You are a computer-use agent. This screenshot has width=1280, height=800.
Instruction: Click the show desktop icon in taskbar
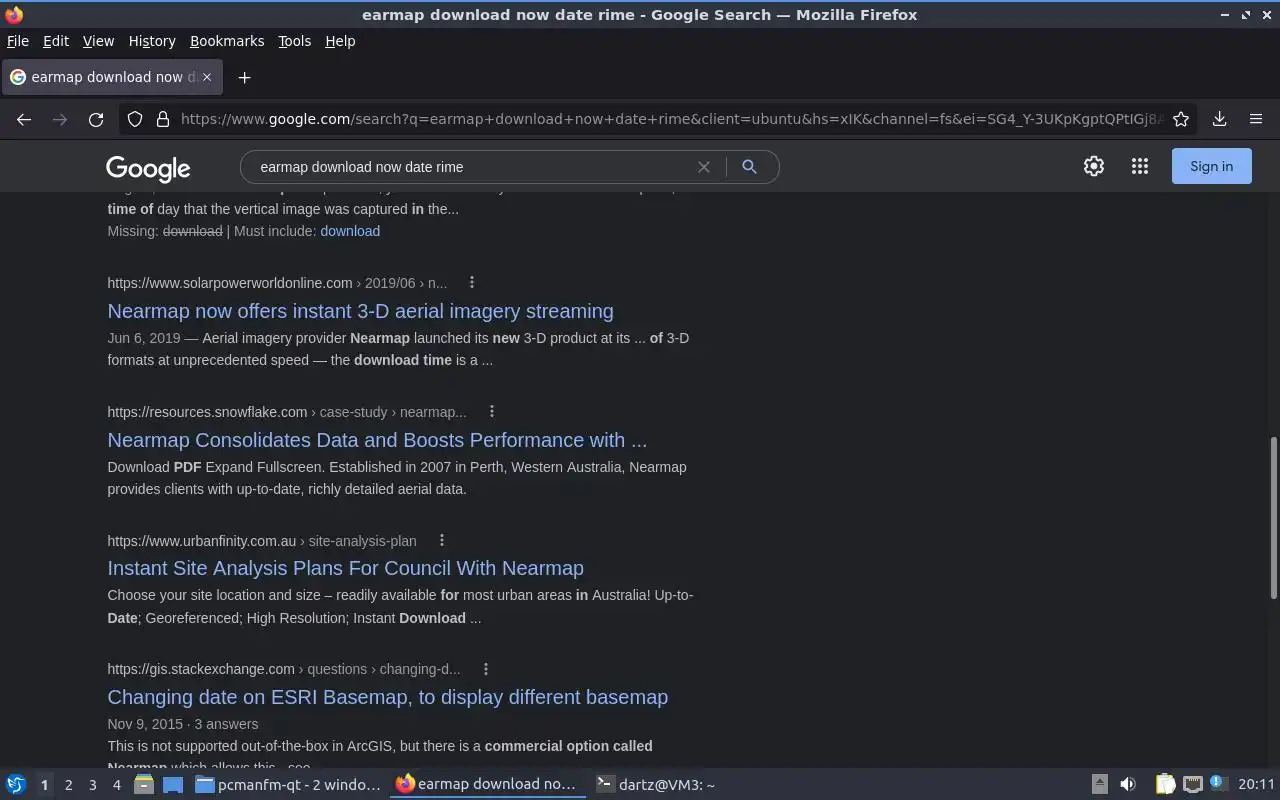(173, 785)
